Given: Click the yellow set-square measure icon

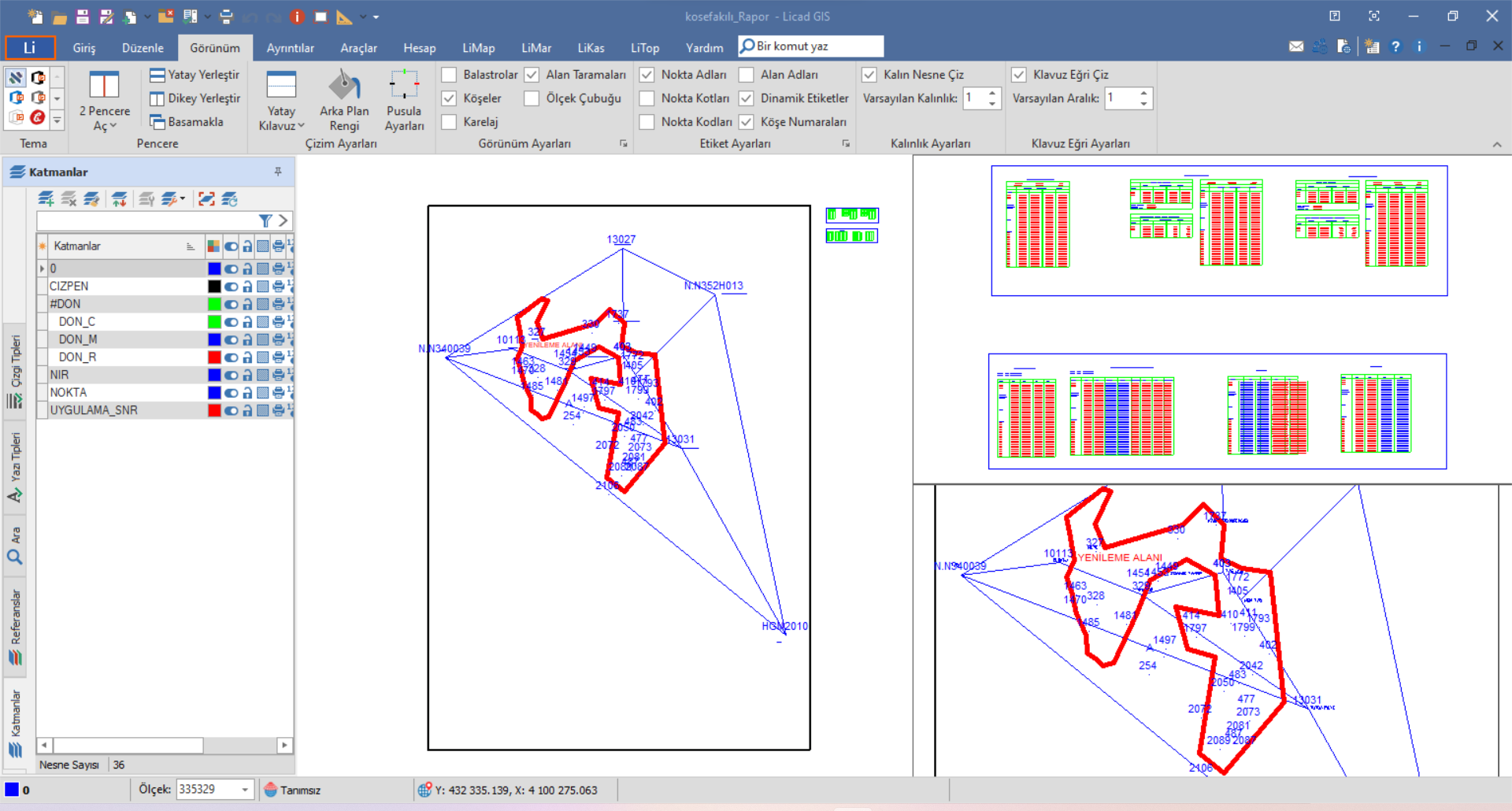Looking at the screenshot, I should coord(345,17).
